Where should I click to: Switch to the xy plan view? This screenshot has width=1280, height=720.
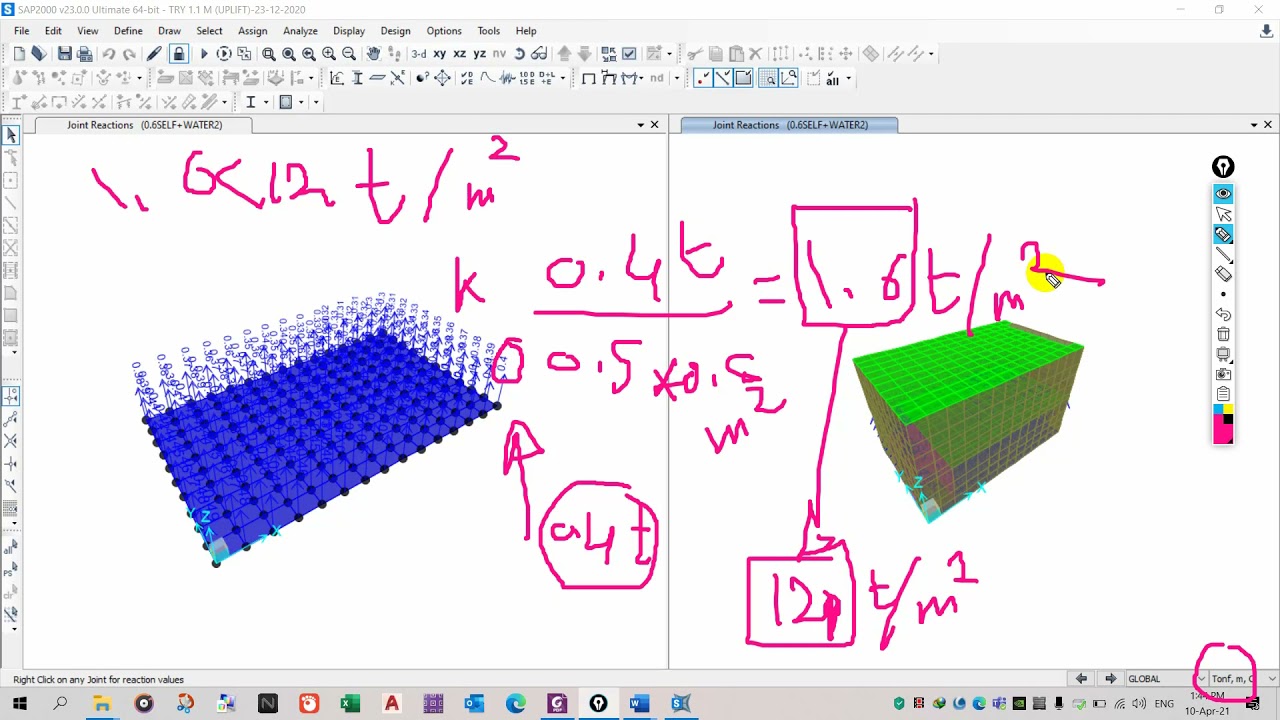(439, 53)
